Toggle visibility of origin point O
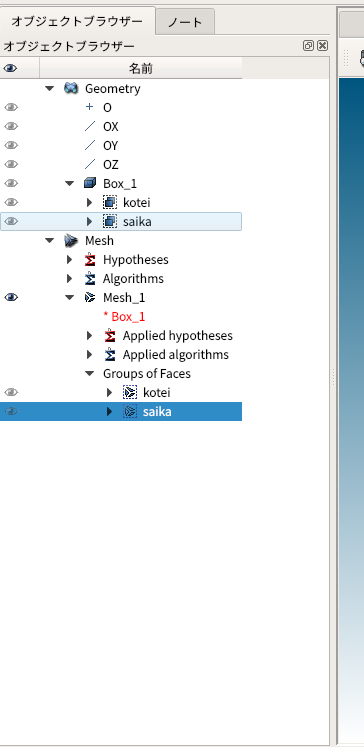364x747 pixels. pyautogui.click(x=10, y=107)
